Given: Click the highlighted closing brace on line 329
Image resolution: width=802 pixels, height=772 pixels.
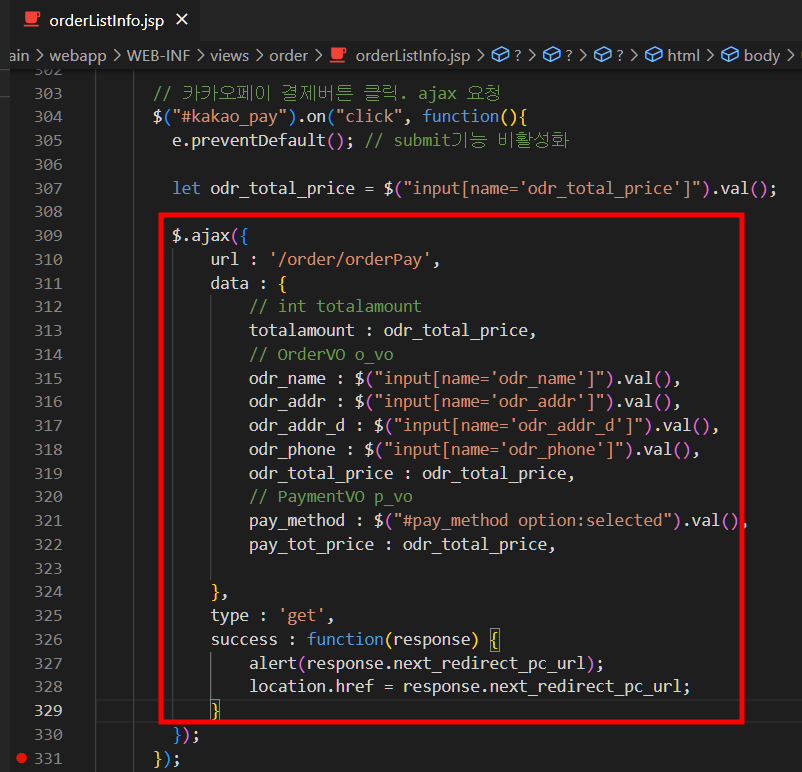Looking at the screenshot, I should 215,711.
